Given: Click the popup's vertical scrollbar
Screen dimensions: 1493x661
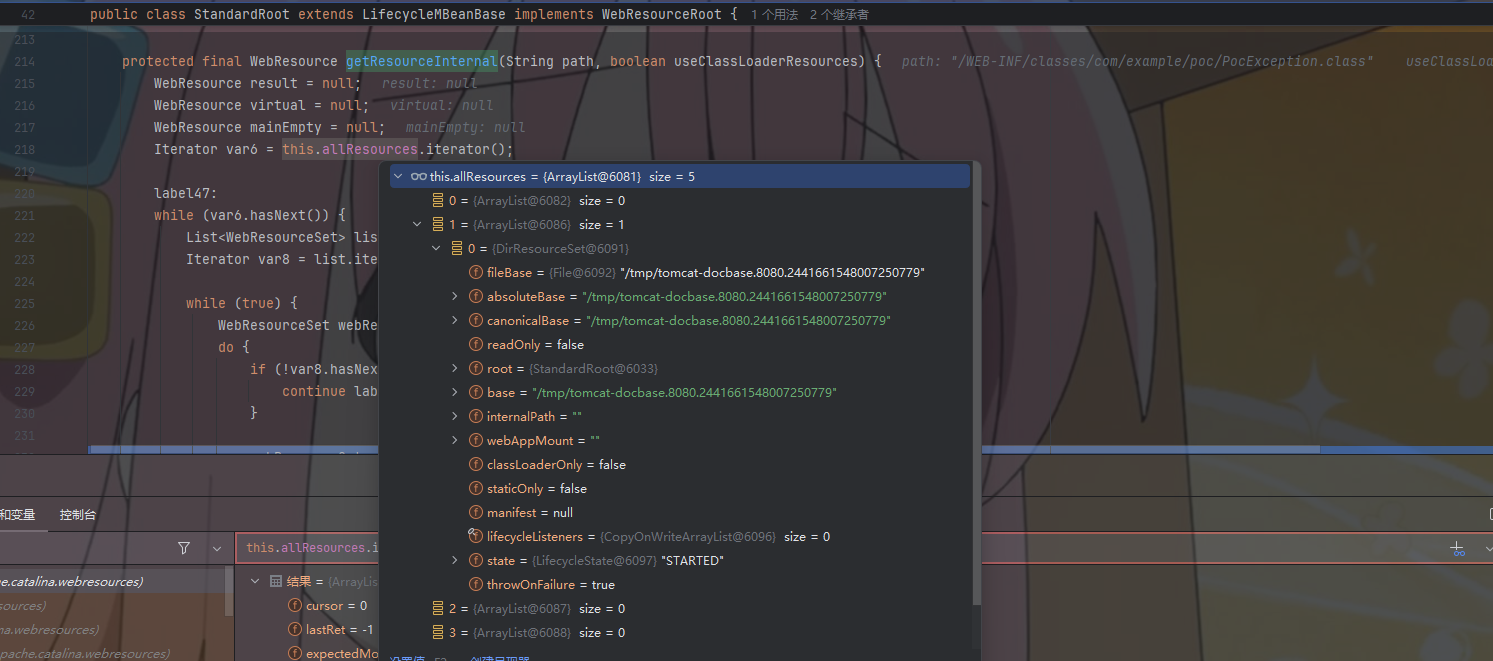Looking at the screenshot, I should point(975,400).
